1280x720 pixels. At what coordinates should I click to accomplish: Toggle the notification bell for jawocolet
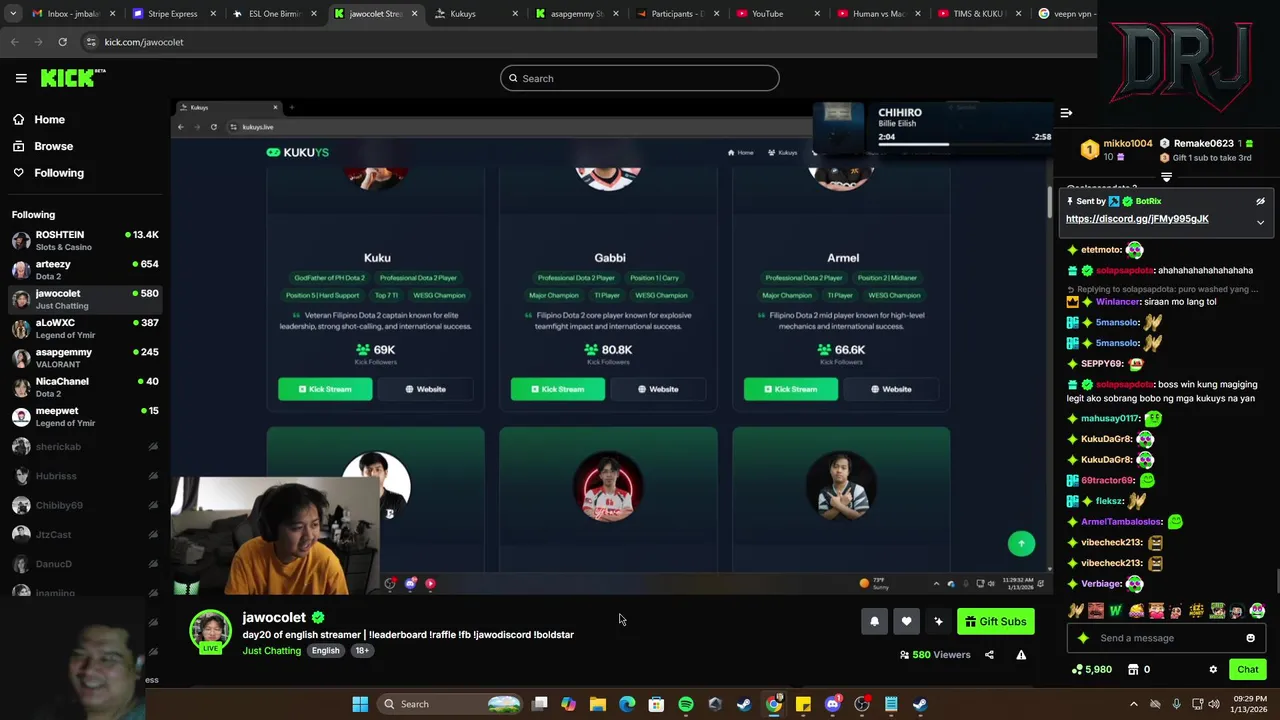click(x=874, y=621)
